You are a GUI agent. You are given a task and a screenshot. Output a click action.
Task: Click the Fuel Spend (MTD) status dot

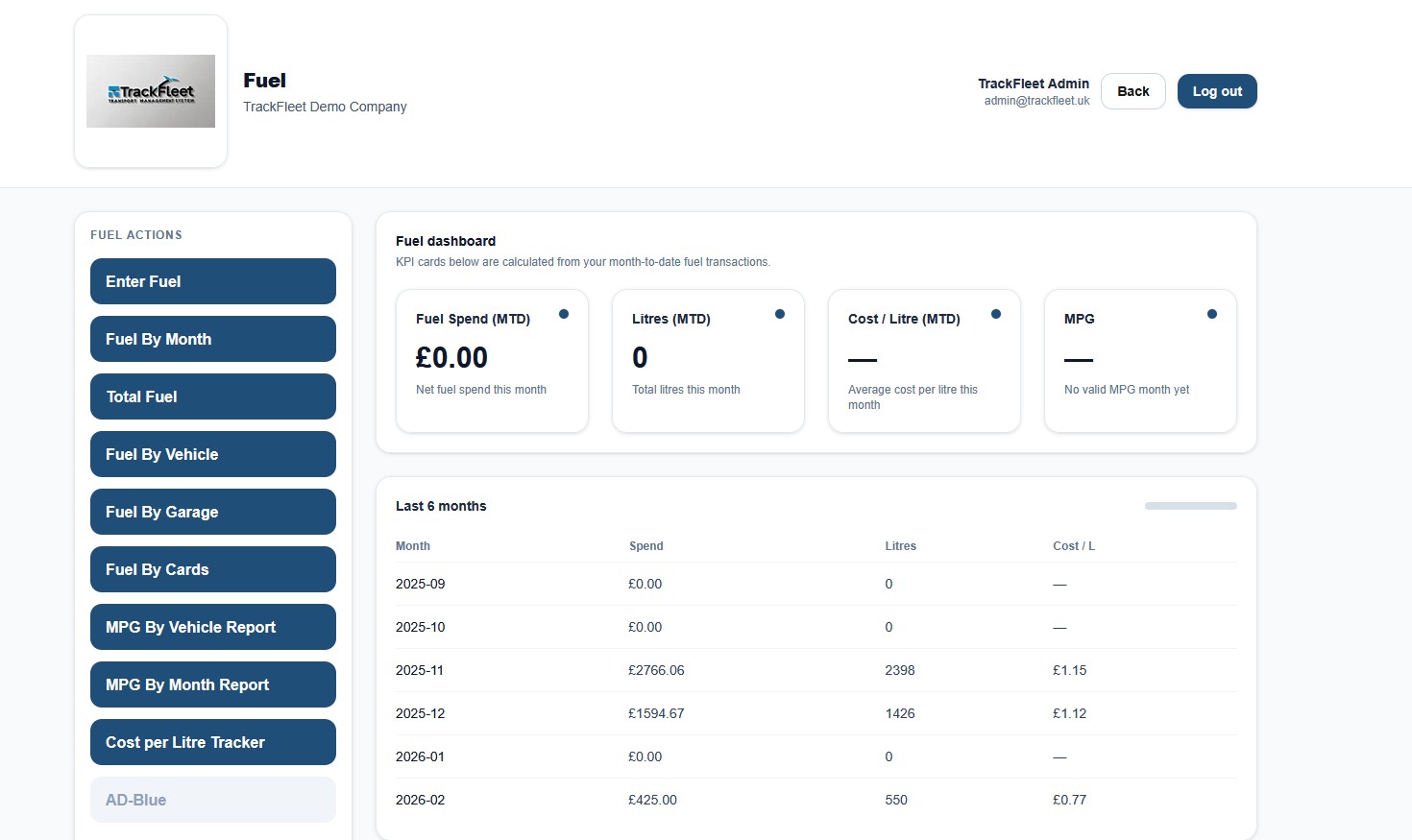tap(564, 313)
